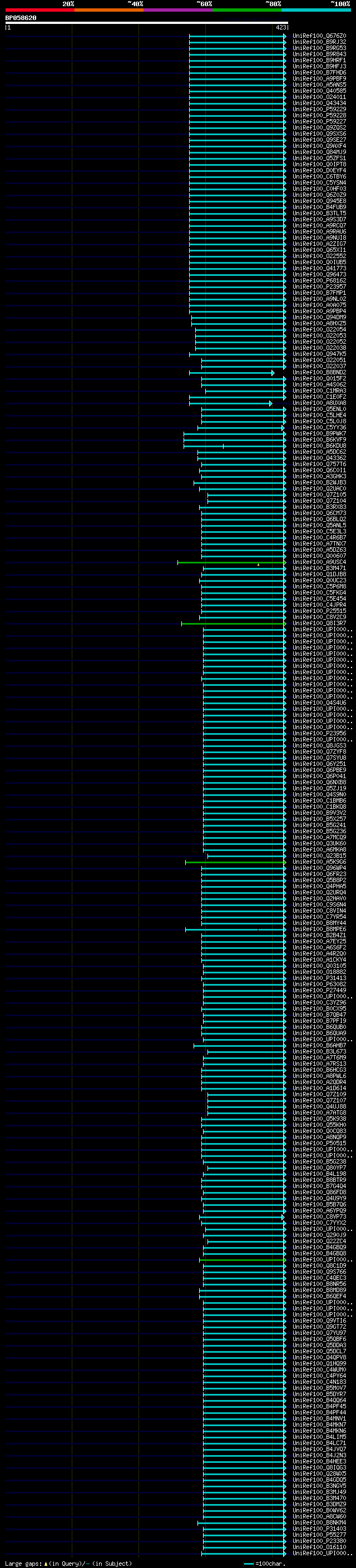
Task: Click the cyan ~100% identity legend segment
Action: [x=316, y=10]
